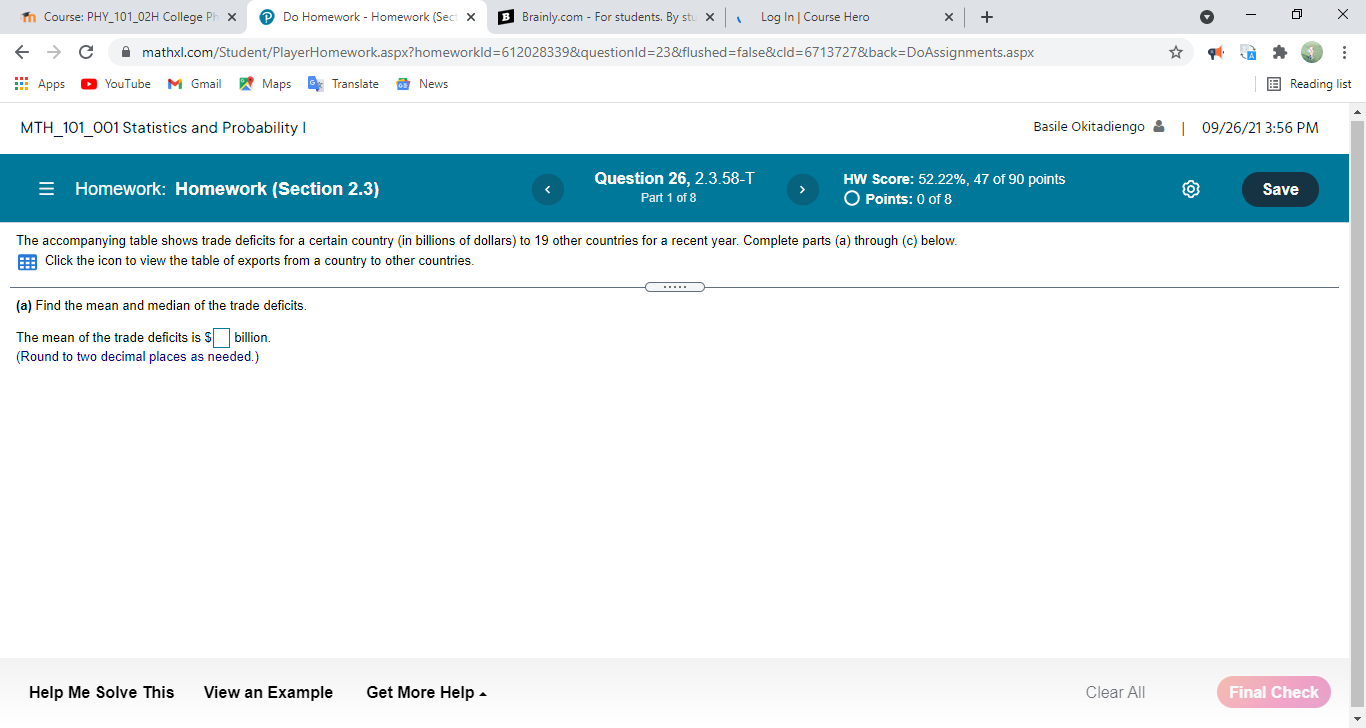1366x728 pixels.
Task: Click View an Example
Action: pyautogui.click(x=268, y=692)
